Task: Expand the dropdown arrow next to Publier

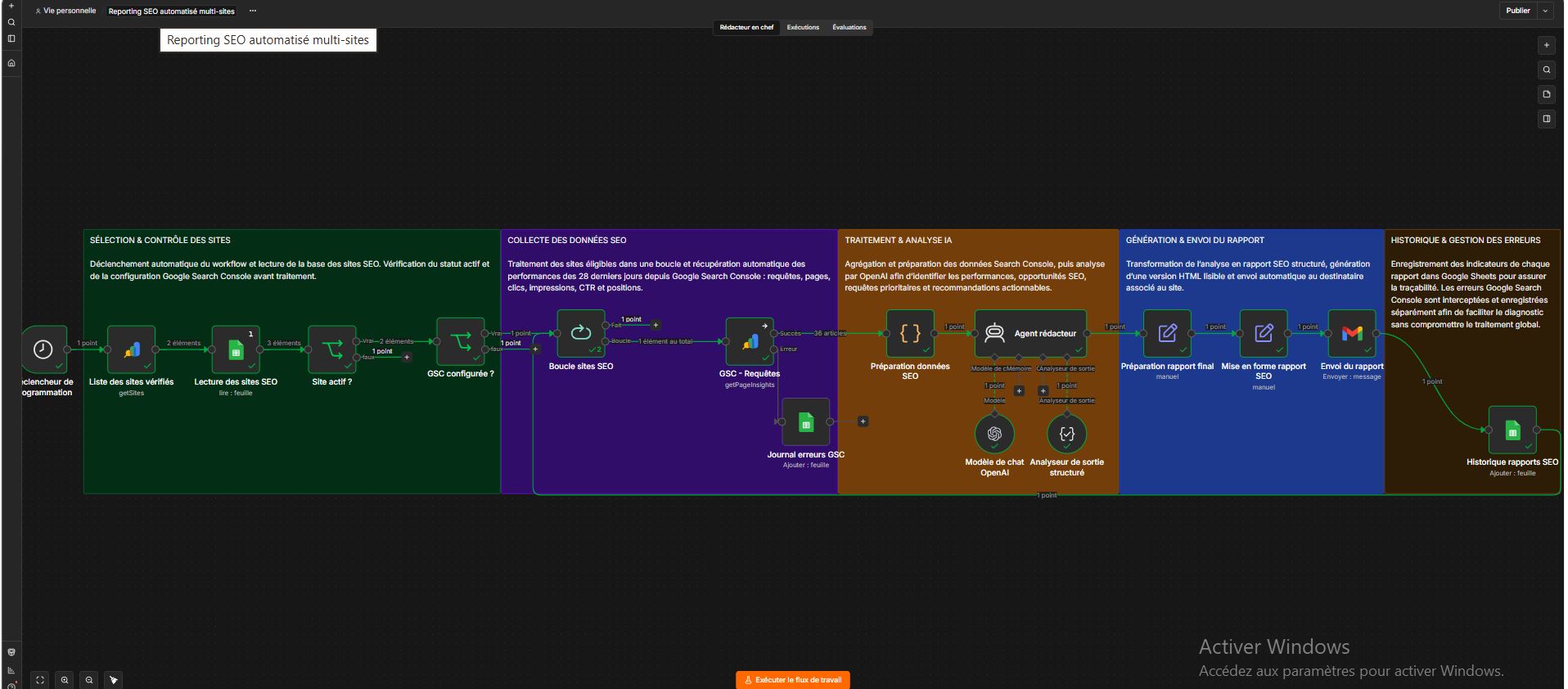Action: click(x=1545, y=11)
